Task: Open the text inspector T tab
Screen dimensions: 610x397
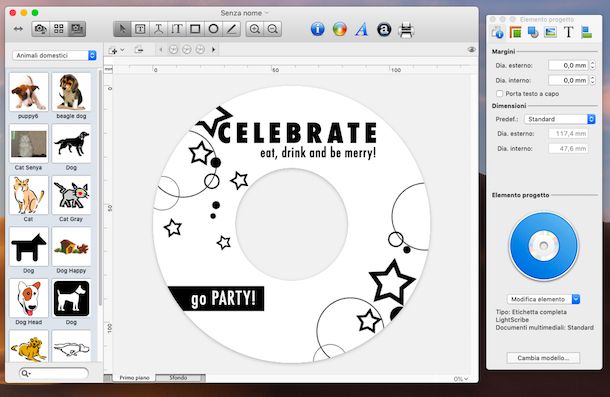Action: (x=568, y=32)
